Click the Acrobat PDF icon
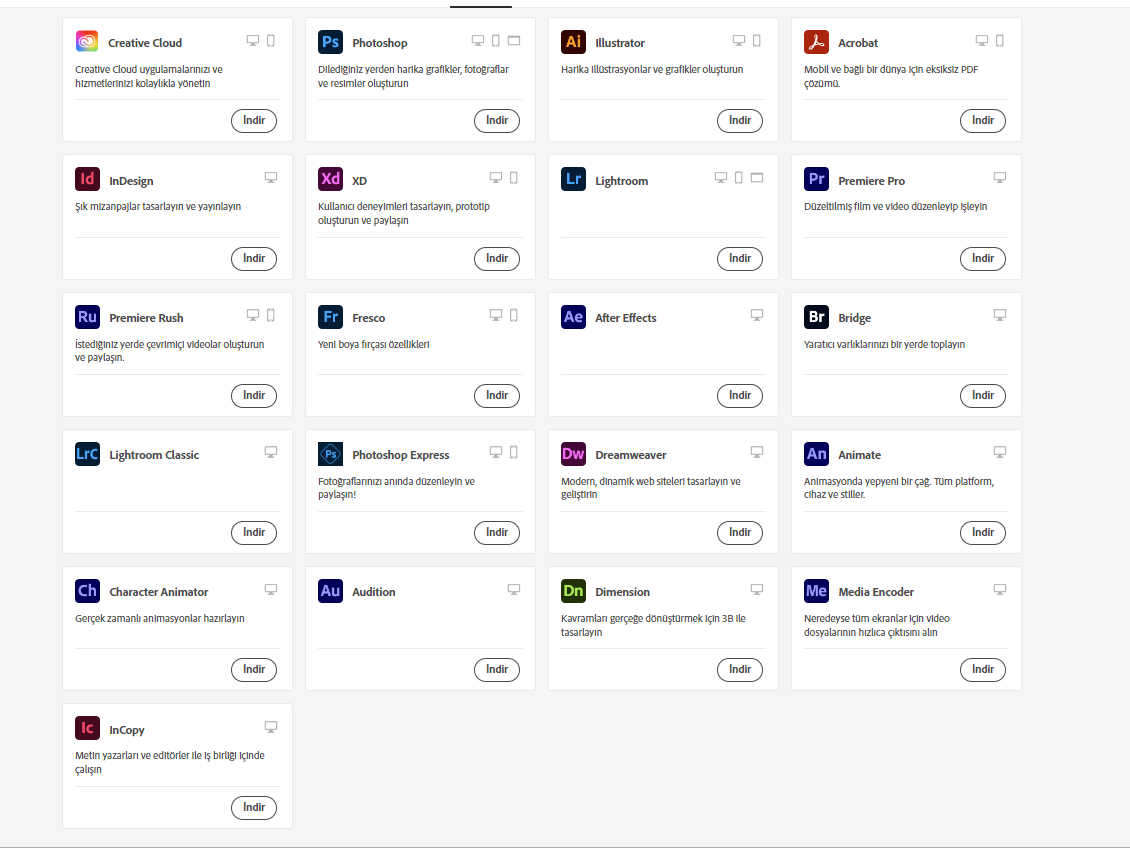This screenshot has height=848, width=1130. point(816,41)
